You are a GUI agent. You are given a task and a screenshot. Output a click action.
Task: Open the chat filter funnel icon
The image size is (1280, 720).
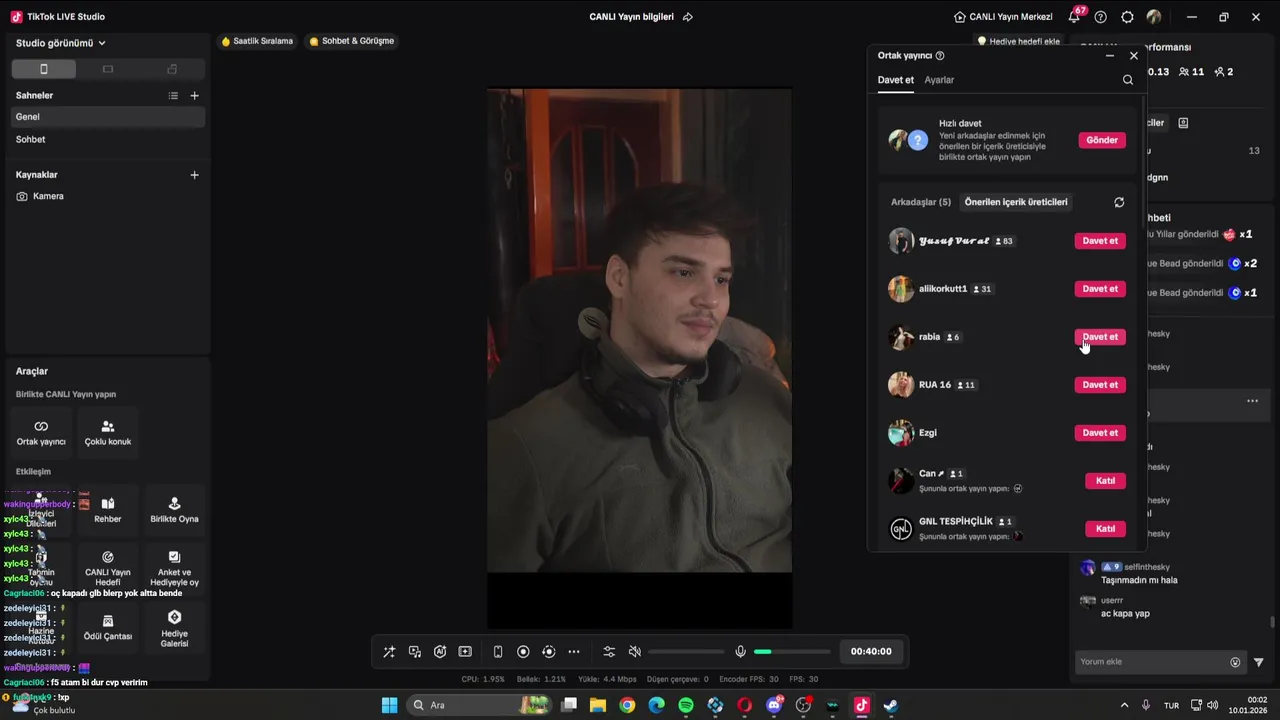pyautogui.click(x=1259, y=662)
